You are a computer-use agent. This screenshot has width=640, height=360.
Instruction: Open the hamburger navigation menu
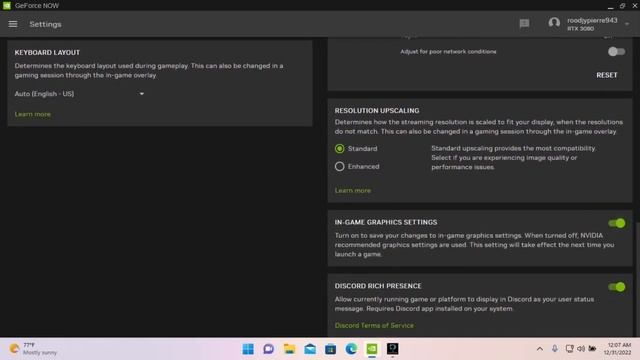pos(13,24)
